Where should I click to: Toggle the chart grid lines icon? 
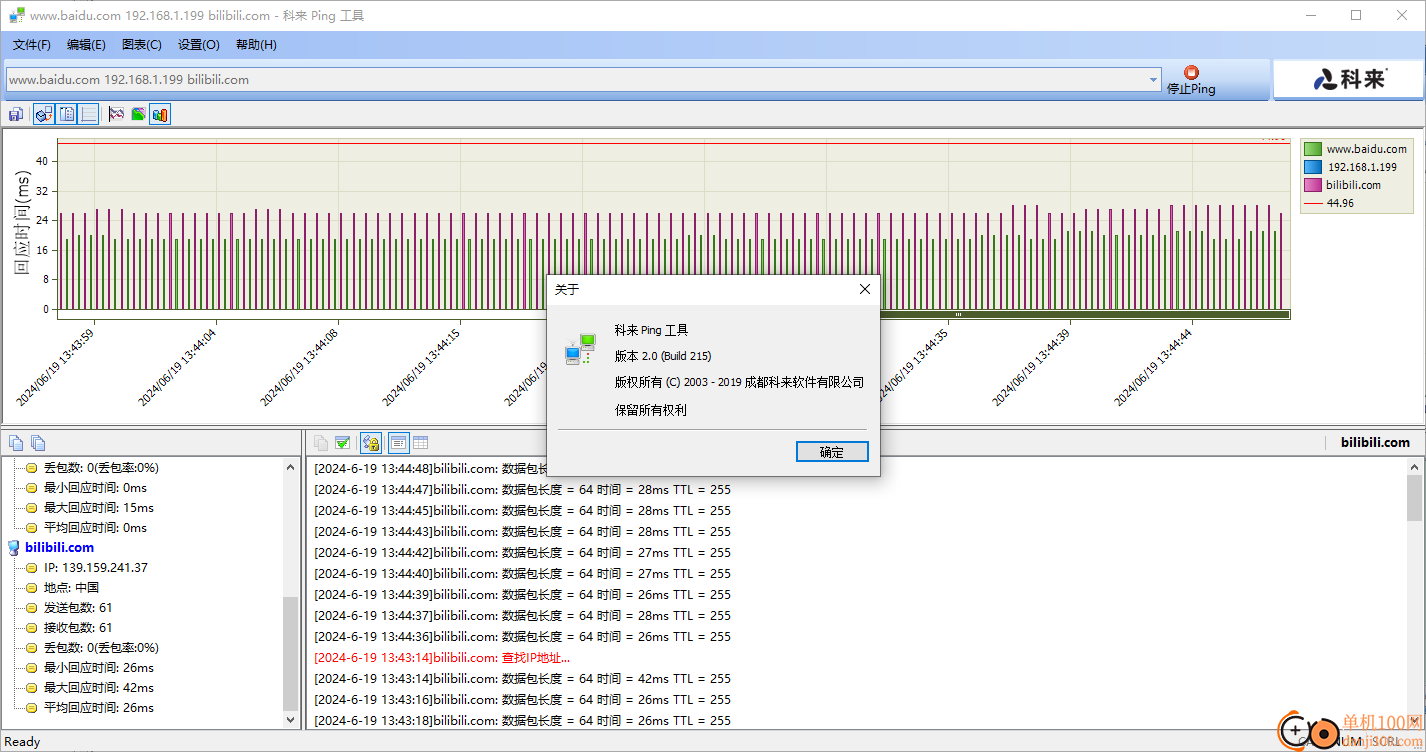(89, 114)
